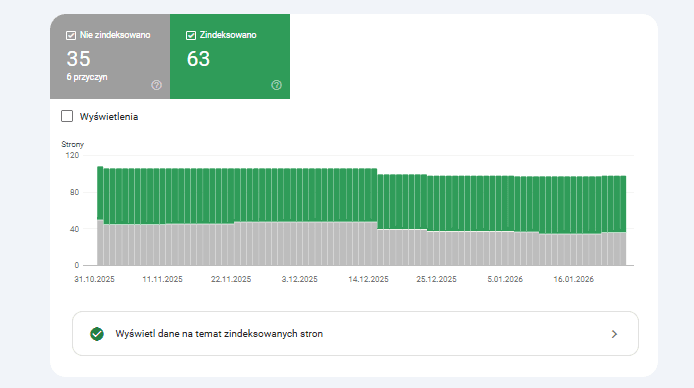Open help icon in Zindeksowano card
The image size is (694, 388).
click(276, 85)
